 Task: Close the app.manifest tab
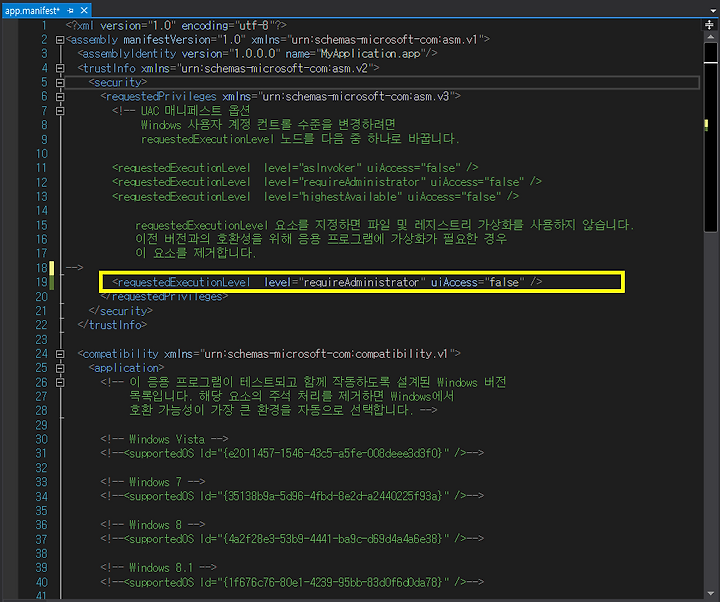[84, 10]
